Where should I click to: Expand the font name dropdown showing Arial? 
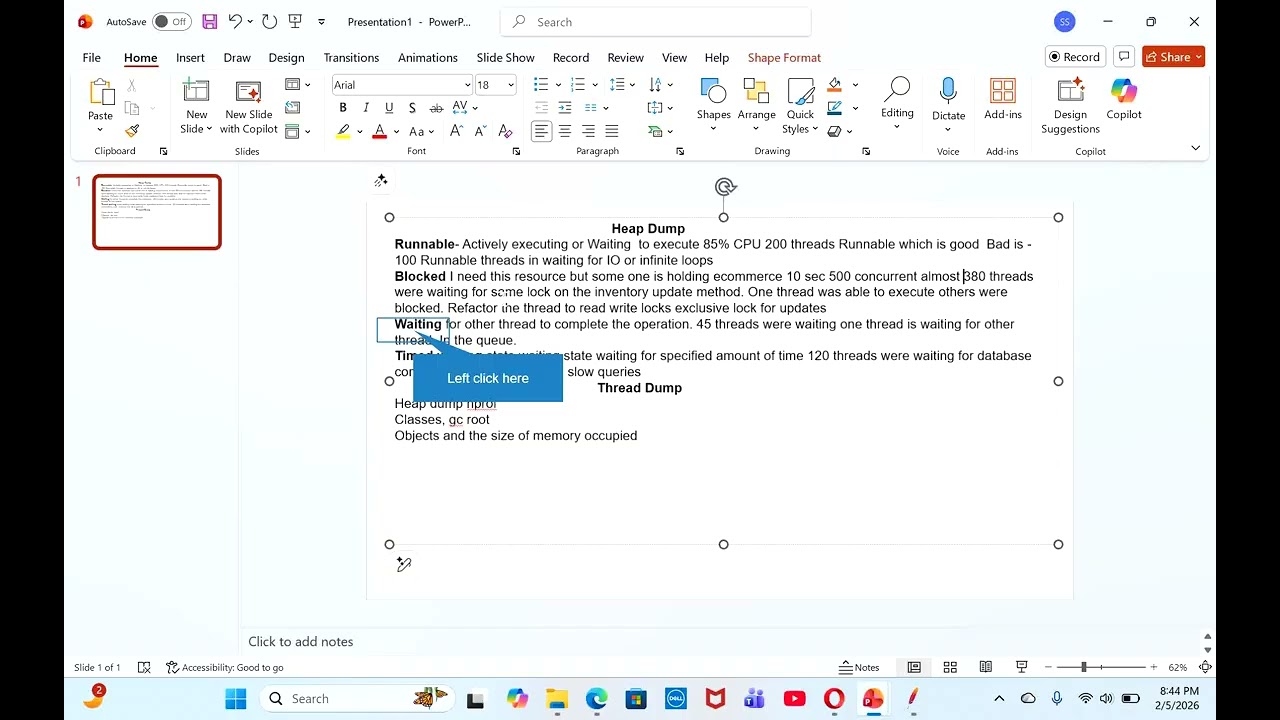[x=467, y=85]
